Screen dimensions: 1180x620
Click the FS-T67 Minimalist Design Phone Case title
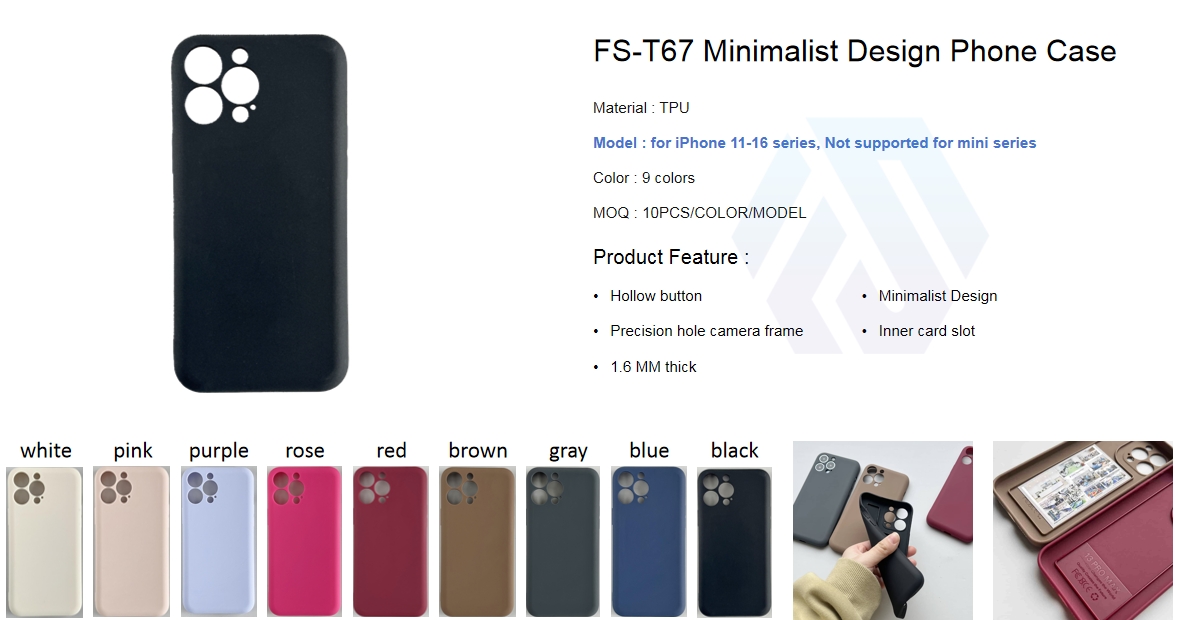(x=854, y=51)
